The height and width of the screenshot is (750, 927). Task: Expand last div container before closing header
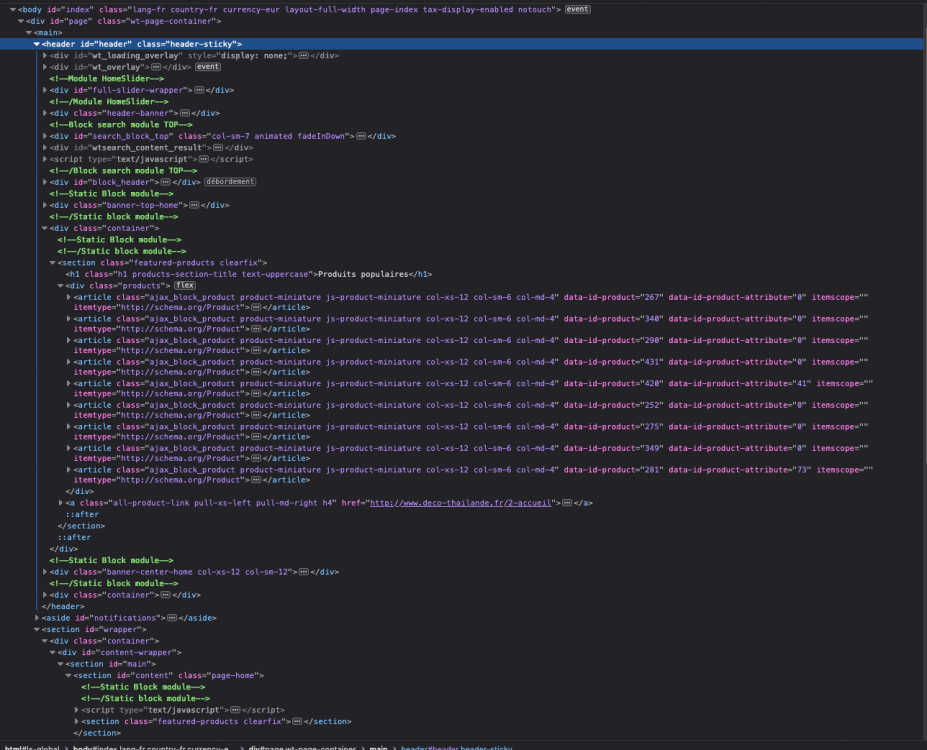45,595
